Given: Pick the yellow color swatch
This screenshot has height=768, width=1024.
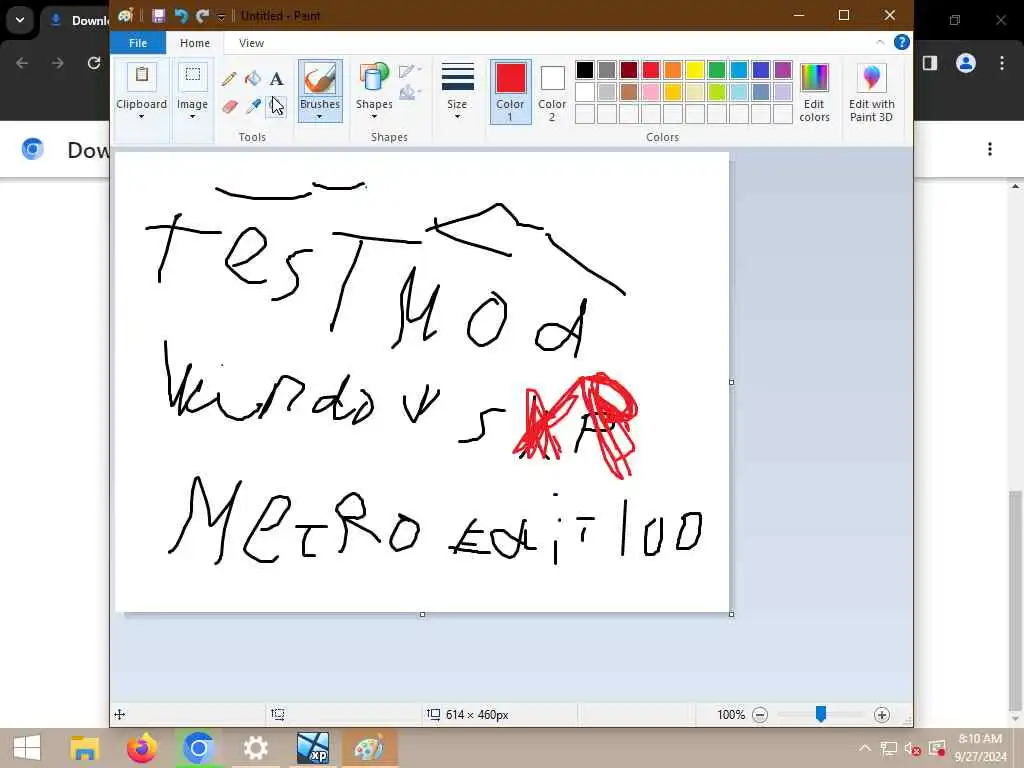Looking at the screenshot, I should pyautogui.click(x=695, y=70).
